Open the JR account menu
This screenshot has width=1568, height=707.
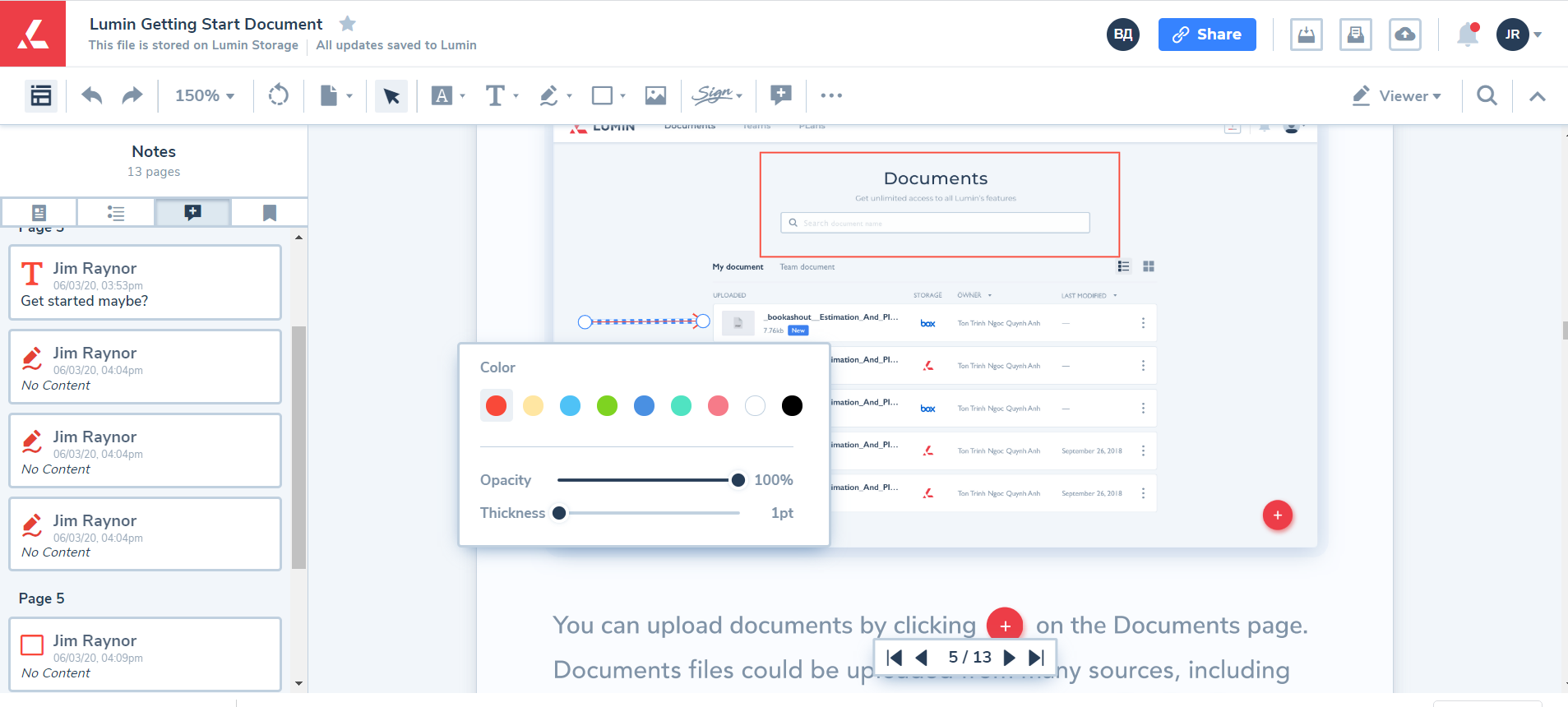point(1519,35)
